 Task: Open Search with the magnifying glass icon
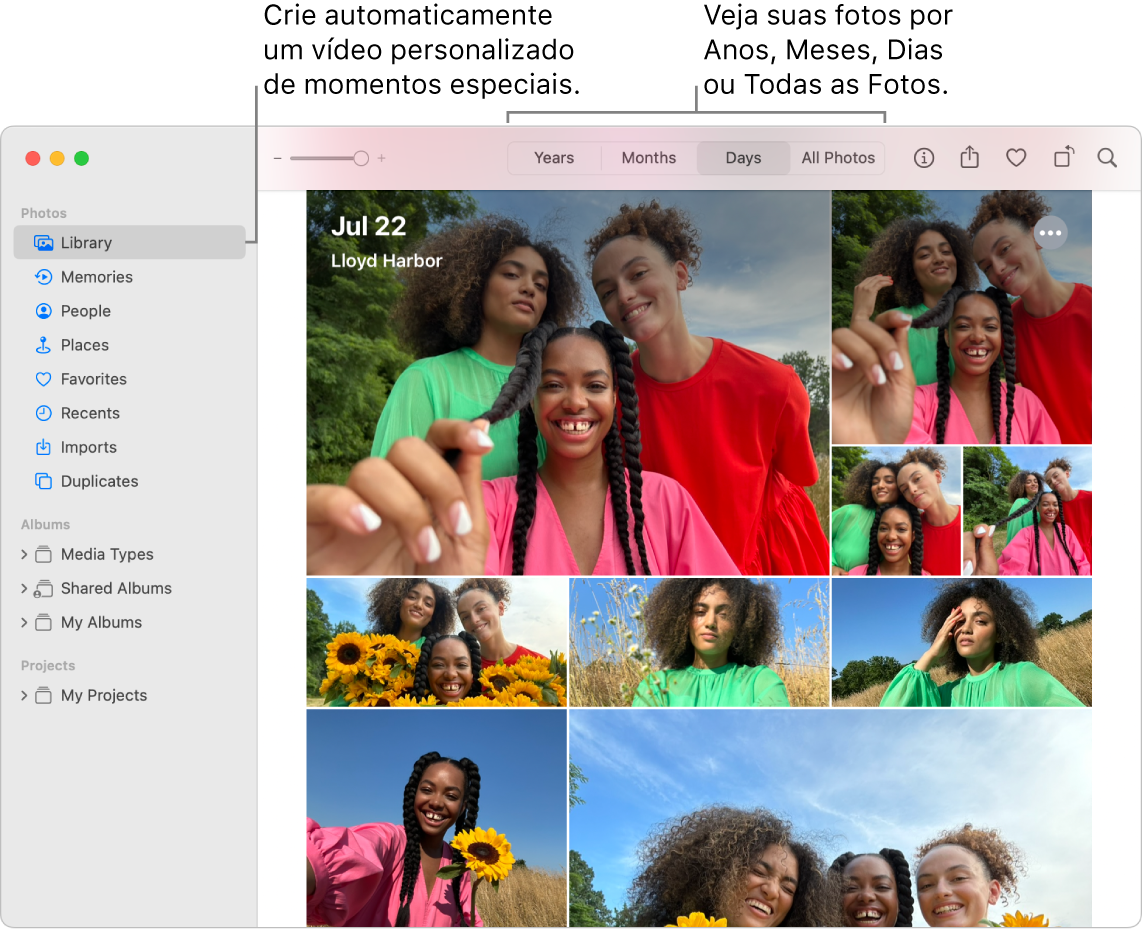click(x=1106, y=157)
